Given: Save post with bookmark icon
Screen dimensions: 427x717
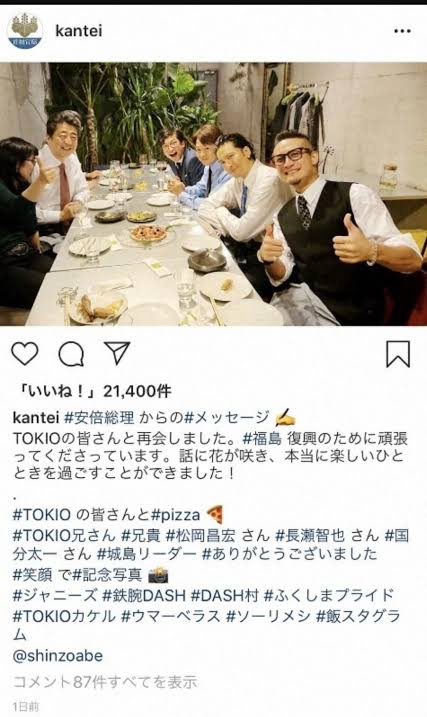Looking at the screenshot, I should pos(398,354).
